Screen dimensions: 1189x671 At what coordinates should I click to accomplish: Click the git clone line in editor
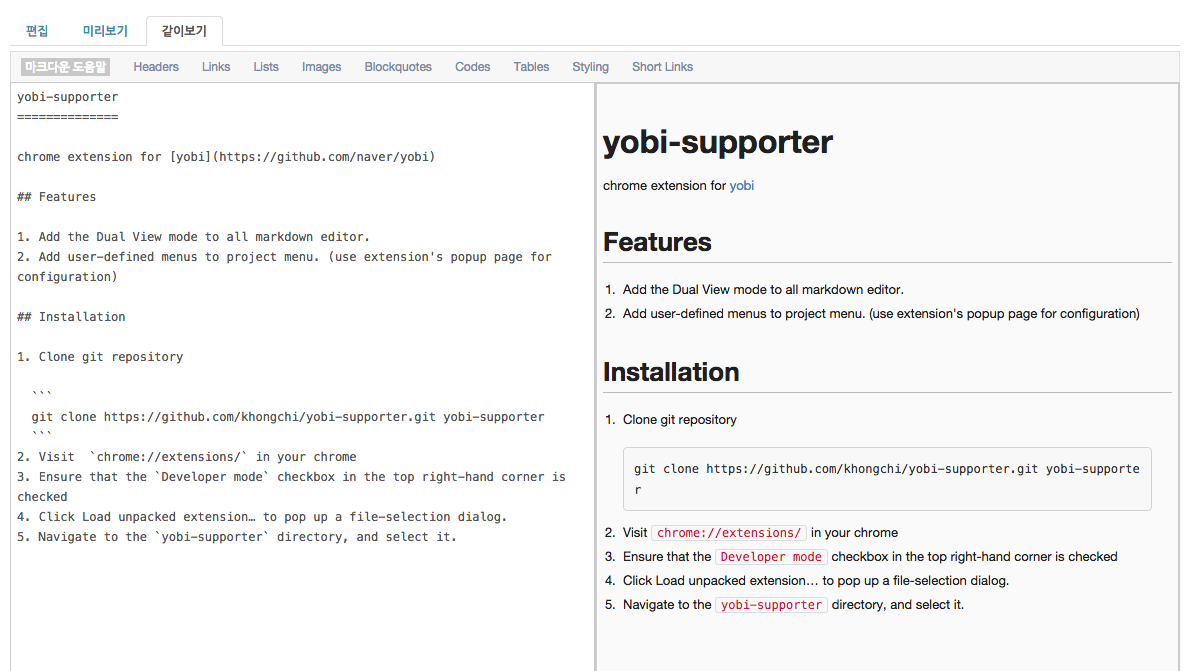(x=288, y=417)
